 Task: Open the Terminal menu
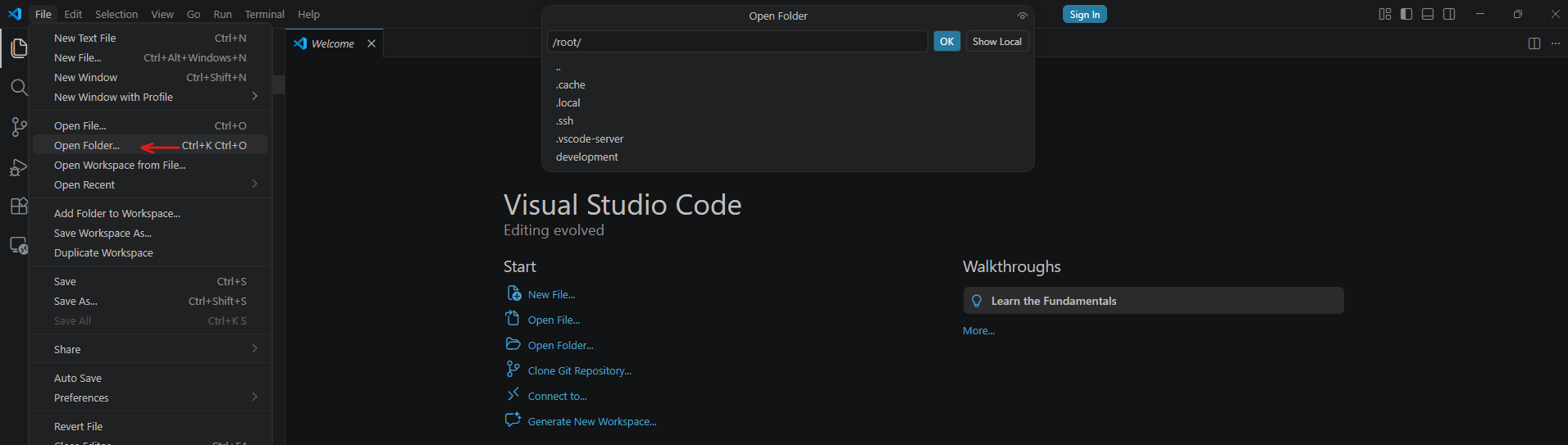pyautogui.click(x=265, y=14)
